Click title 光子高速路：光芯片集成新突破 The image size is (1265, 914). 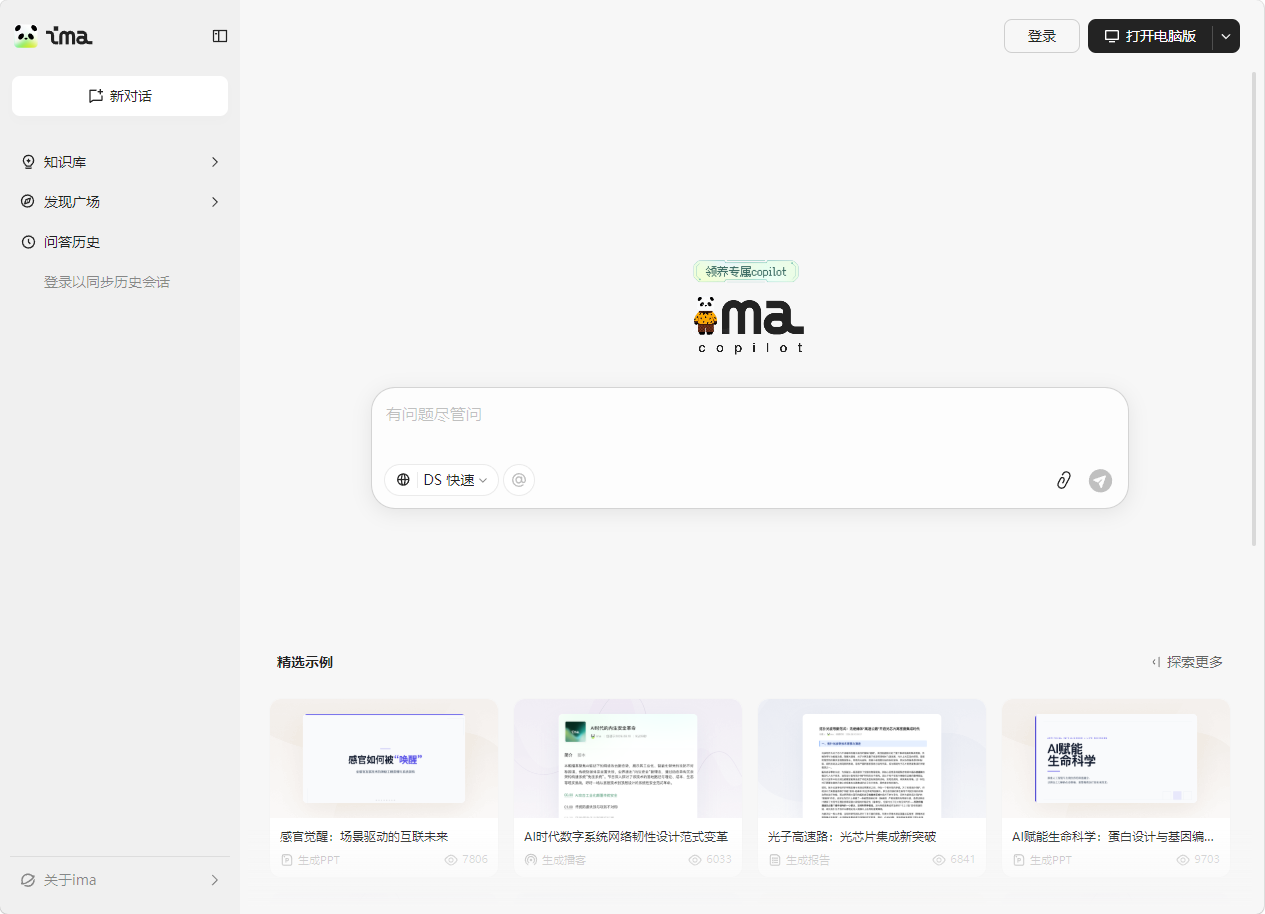pyautogui.click(x=852, y=836)
